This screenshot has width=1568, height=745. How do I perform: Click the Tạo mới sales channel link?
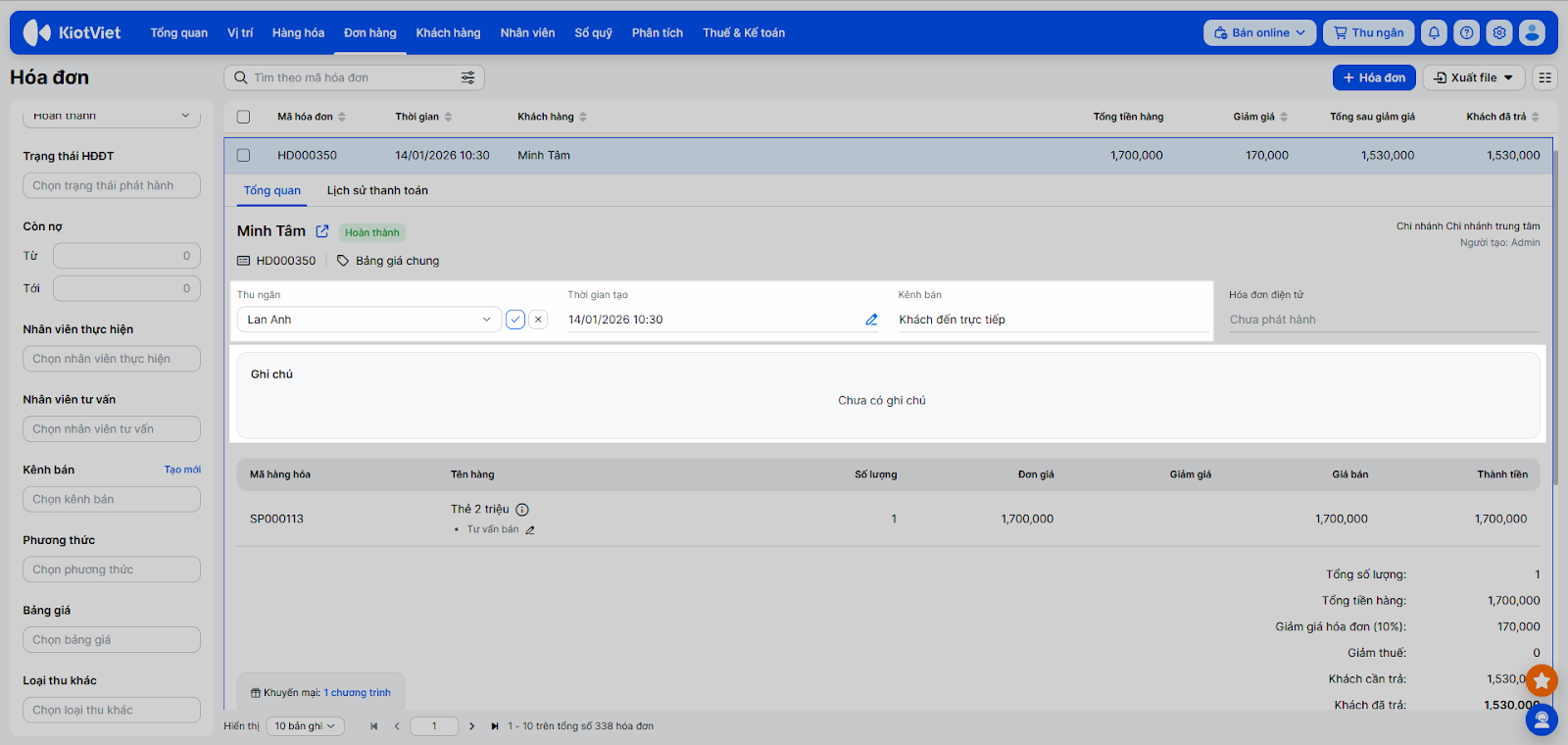point(182,470)
